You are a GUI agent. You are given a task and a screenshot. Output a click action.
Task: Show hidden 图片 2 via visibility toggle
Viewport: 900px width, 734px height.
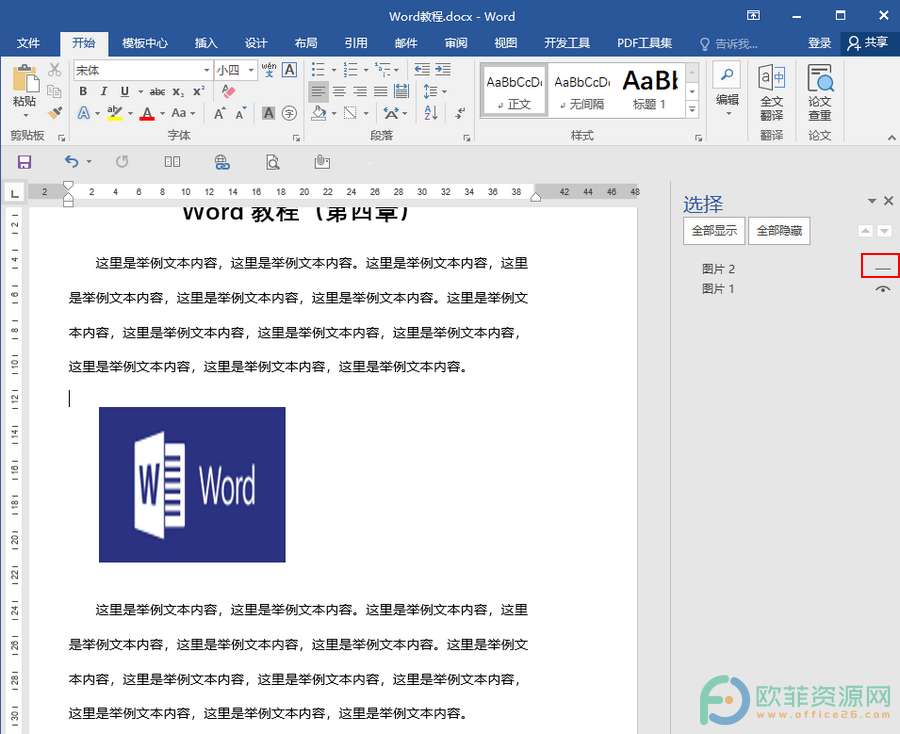(x=882, y=268)
